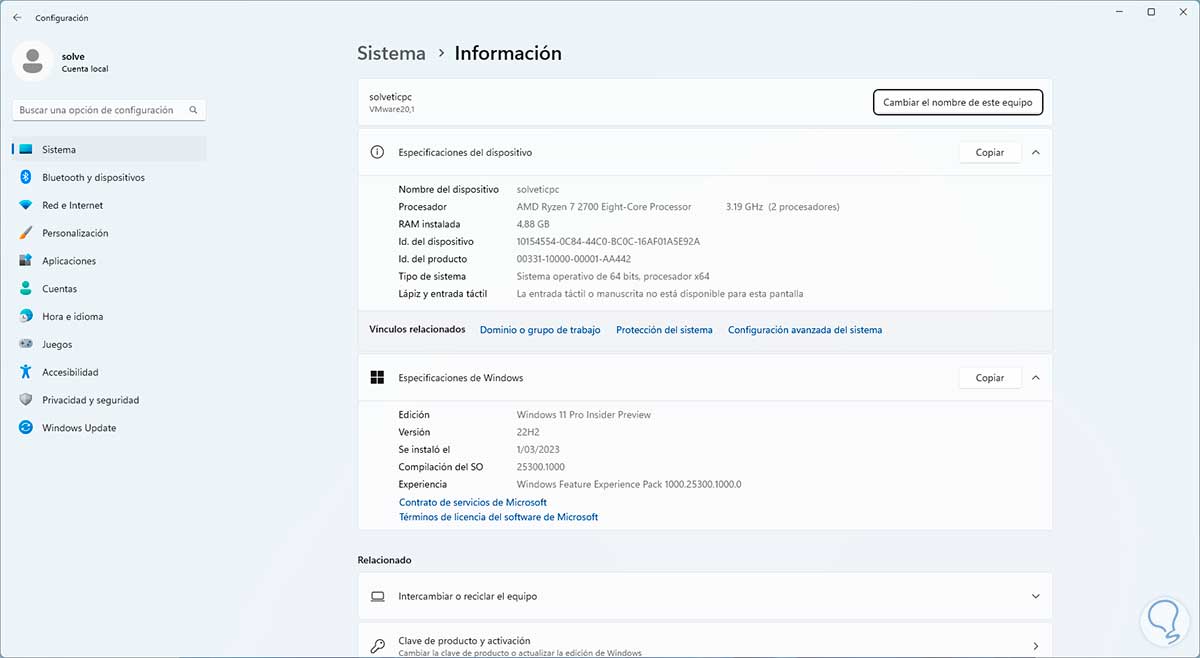This screenshot has width=1200, height=658.
Task: Select Cuentas menu label
Action: [59, 289]
